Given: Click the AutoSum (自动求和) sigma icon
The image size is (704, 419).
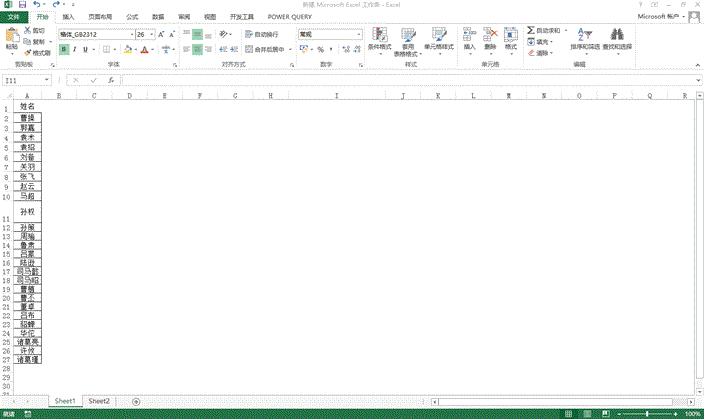Looking at the screenshot, I should click(x=530, y=31).
